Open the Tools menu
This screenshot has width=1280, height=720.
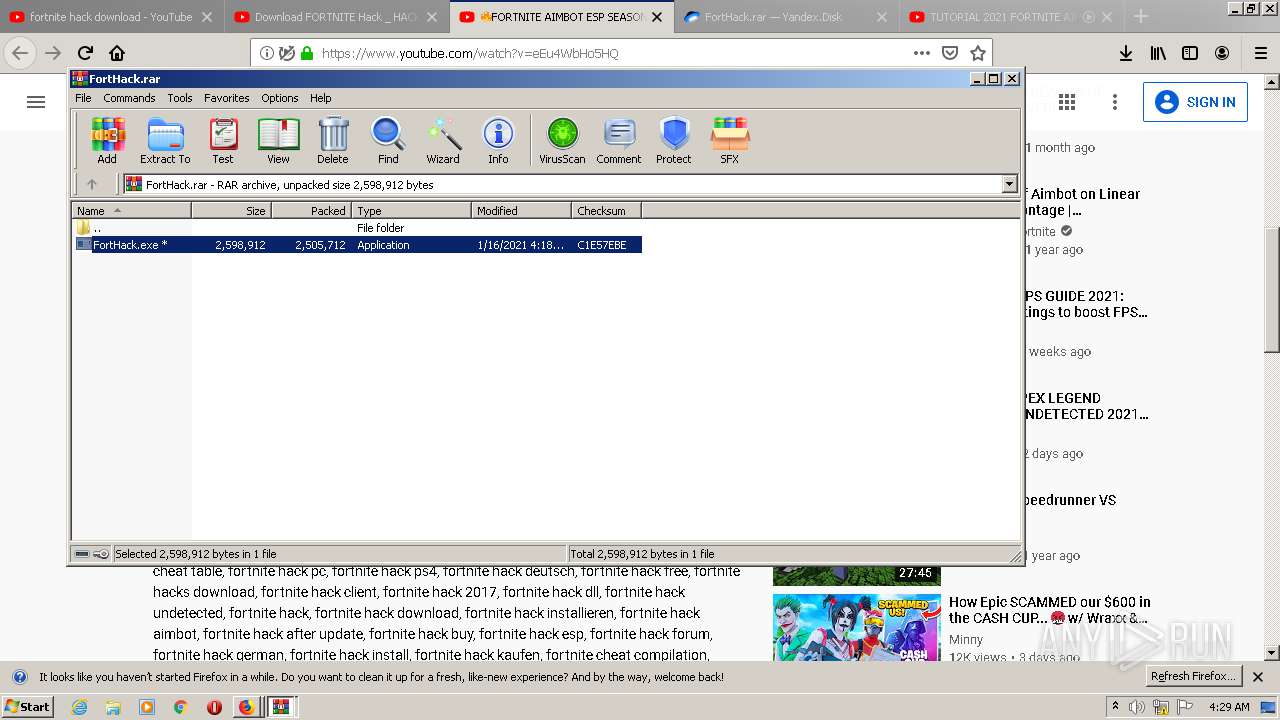tap(180, 98)
